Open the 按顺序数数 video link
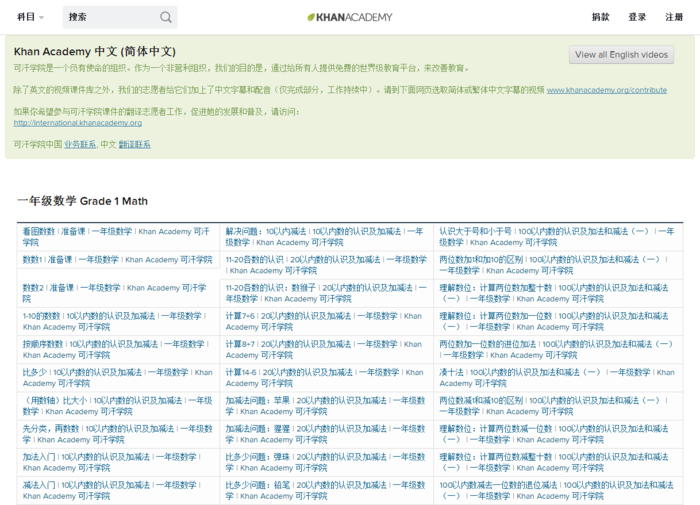Screen dimensions: 700x505 (116, 349)
